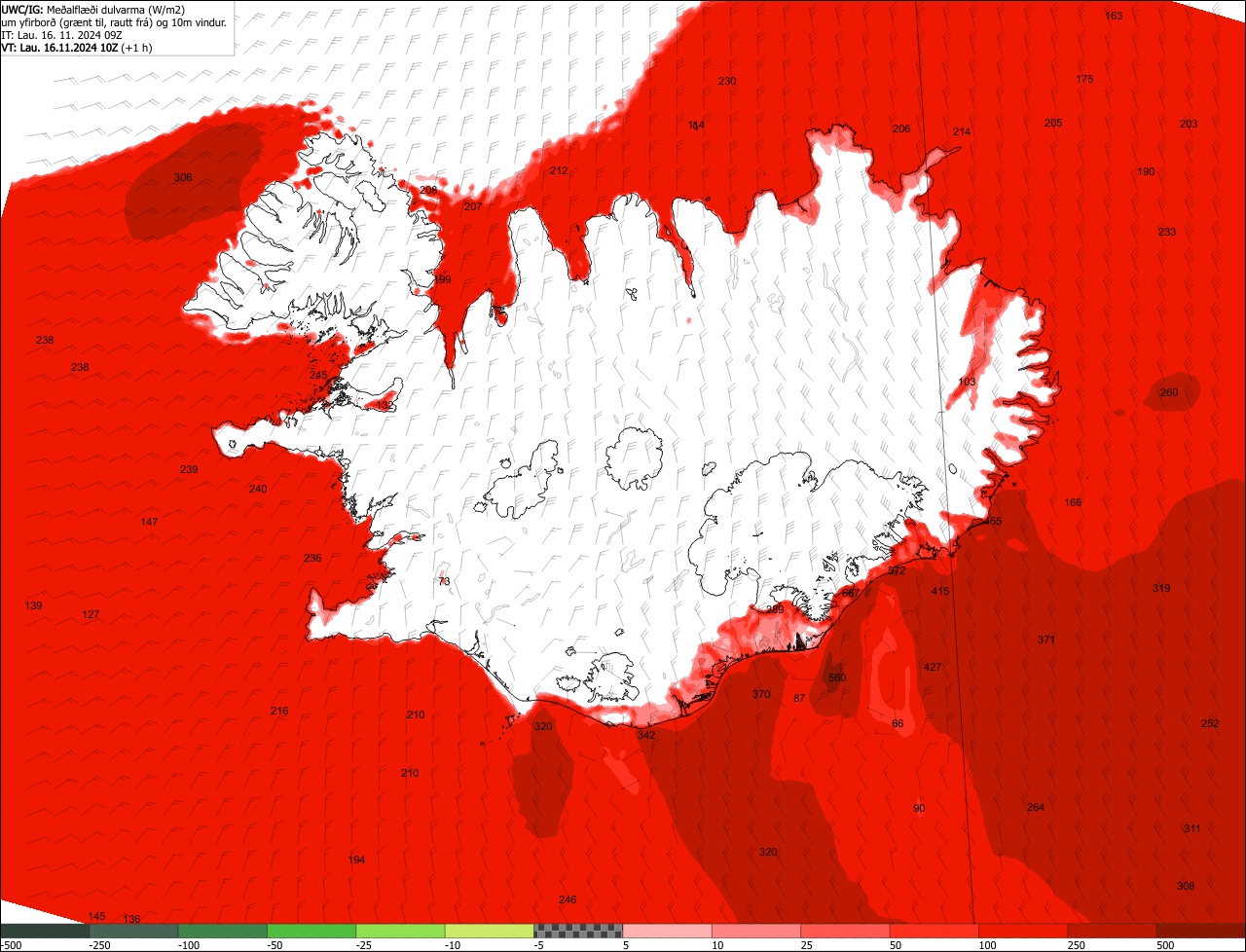The height and width of the screenshot is (952, 1246).
Task: Click the value 230 north of Iceland
Action: [x=727, y=81]
